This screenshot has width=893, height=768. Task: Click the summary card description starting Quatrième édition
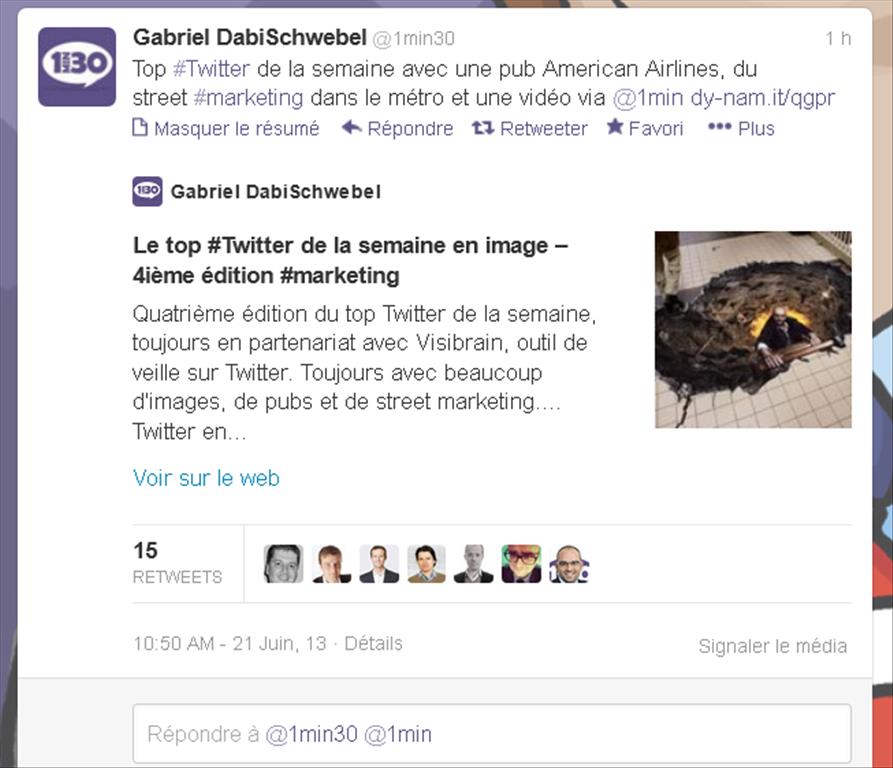tap(364, 372)
